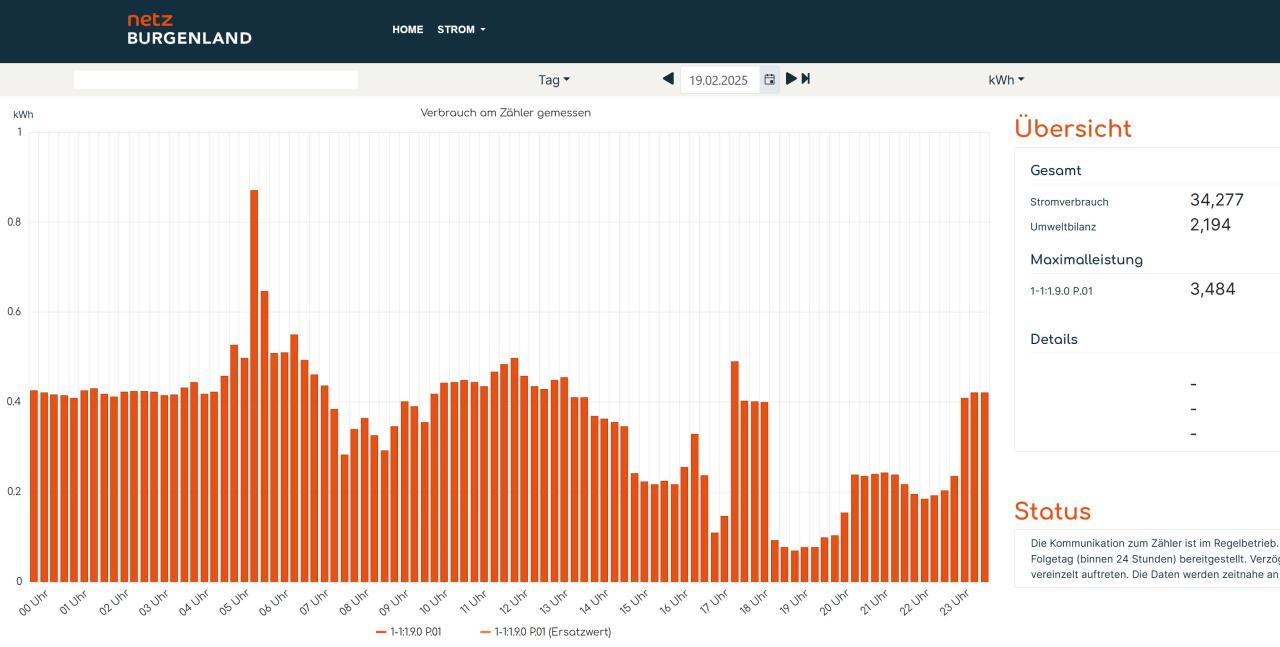
Task: Click the 3,484 Maximalleistung value
Action: click(x=1212, y=290)
